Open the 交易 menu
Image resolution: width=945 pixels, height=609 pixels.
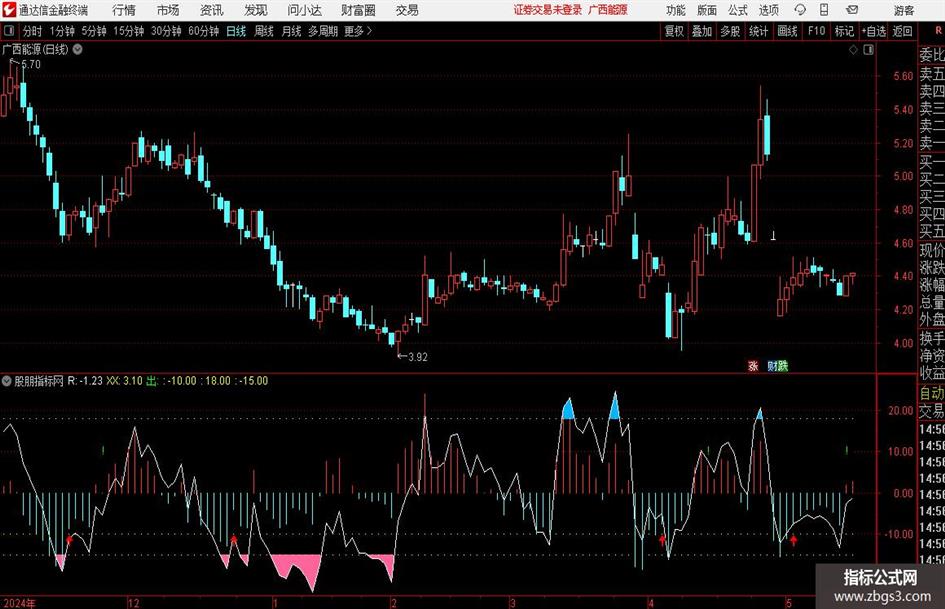(407, 10)
